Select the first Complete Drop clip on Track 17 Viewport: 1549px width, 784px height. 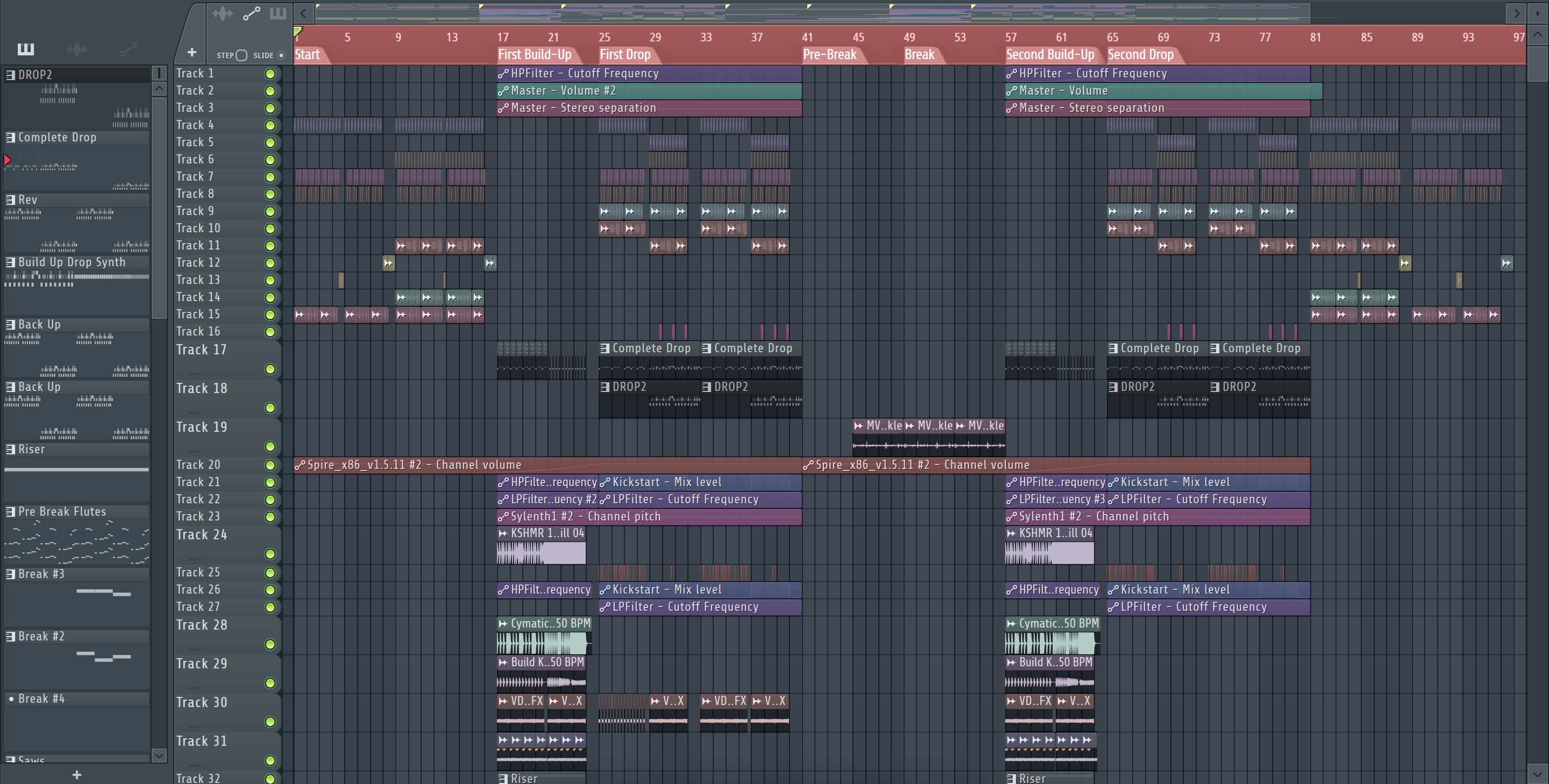coord(649,360)
